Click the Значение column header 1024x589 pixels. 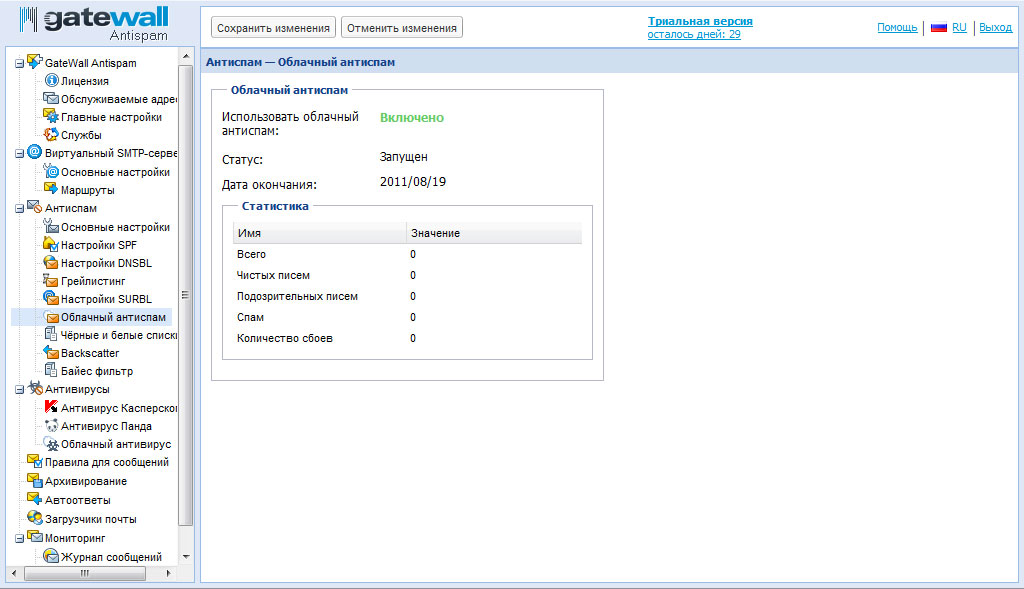point(494,233)
